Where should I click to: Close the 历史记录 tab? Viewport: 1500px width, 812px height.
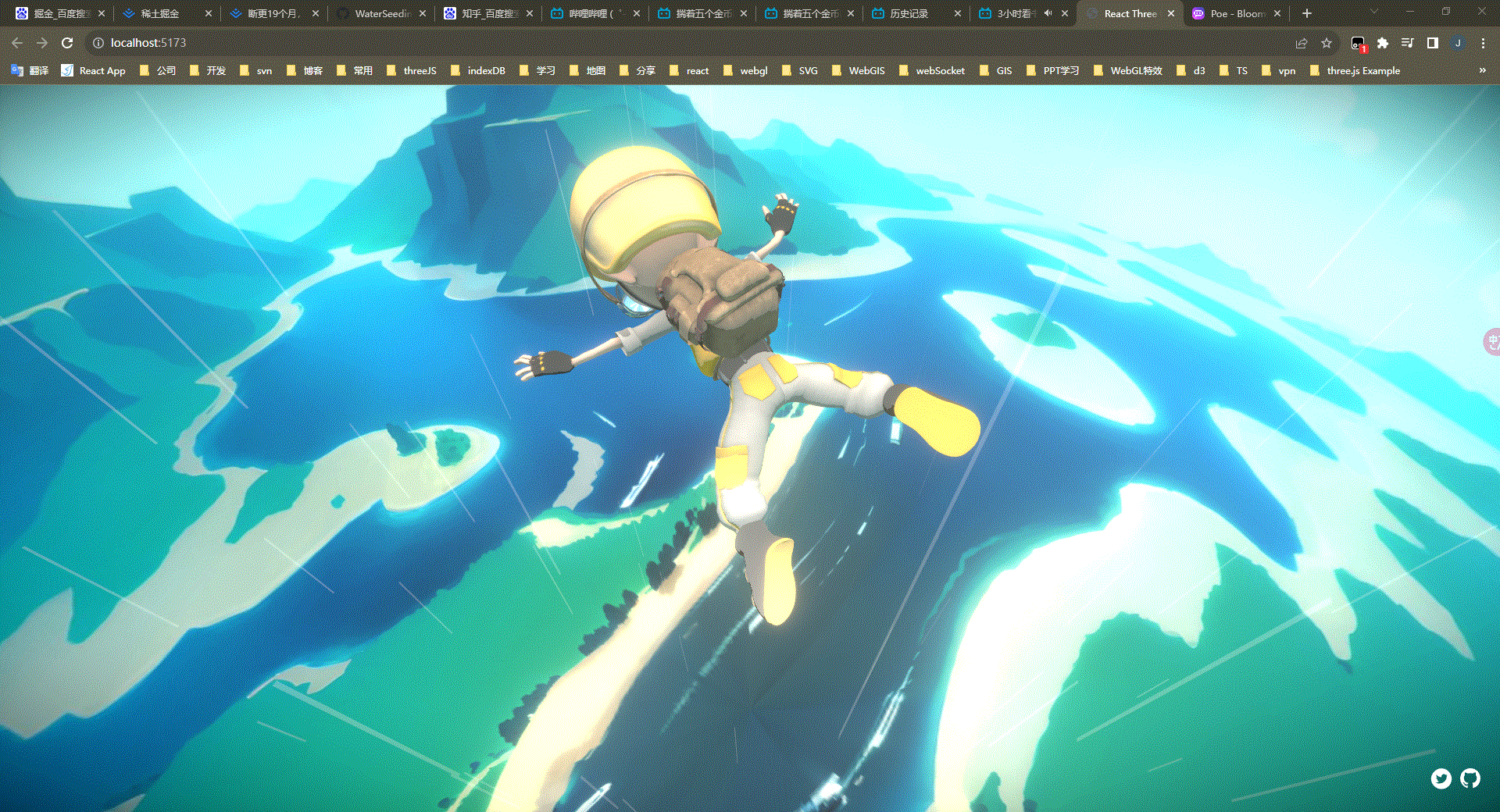958,13
